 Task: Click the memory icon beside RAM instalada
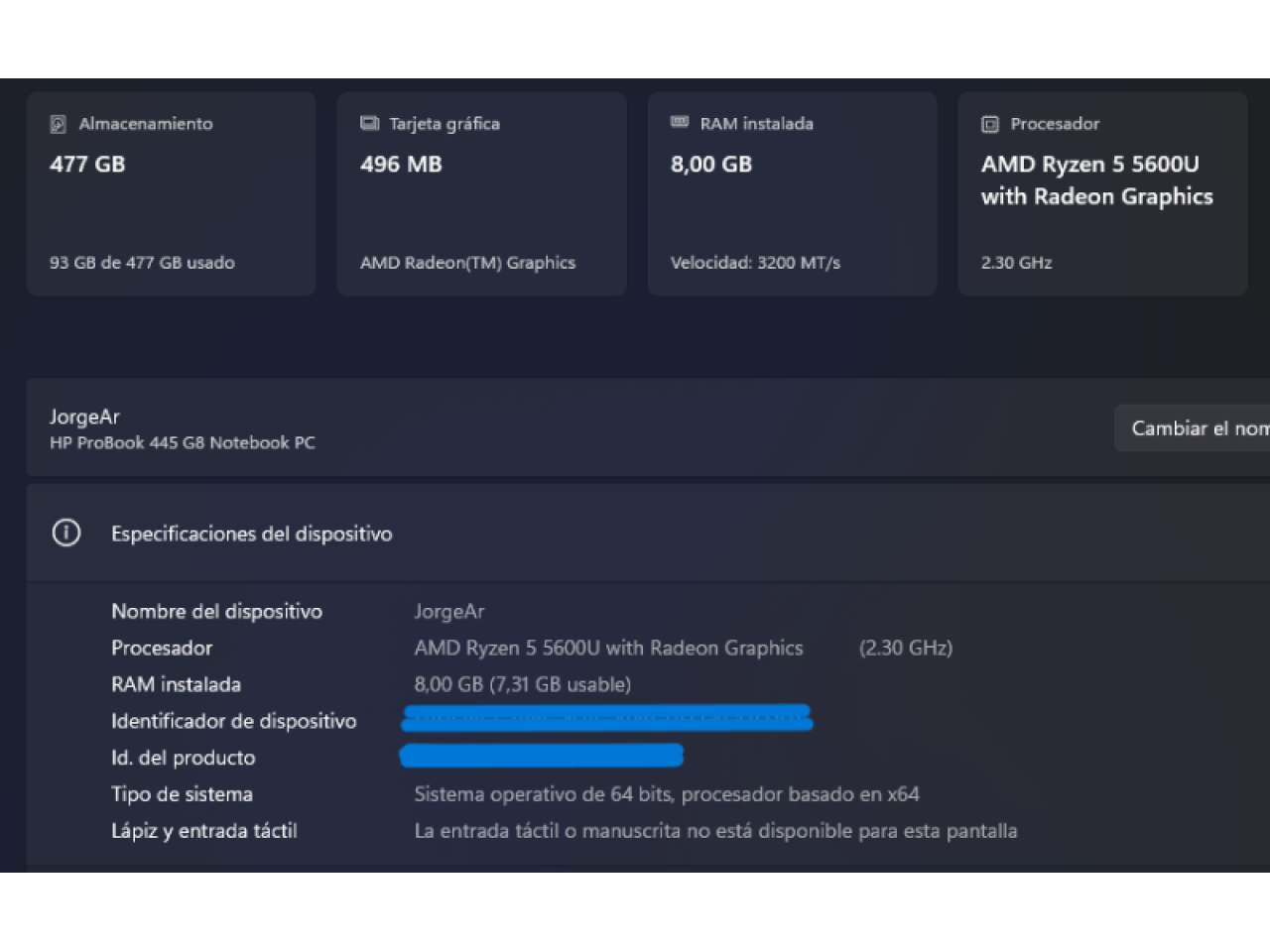[x=680, y=122]
